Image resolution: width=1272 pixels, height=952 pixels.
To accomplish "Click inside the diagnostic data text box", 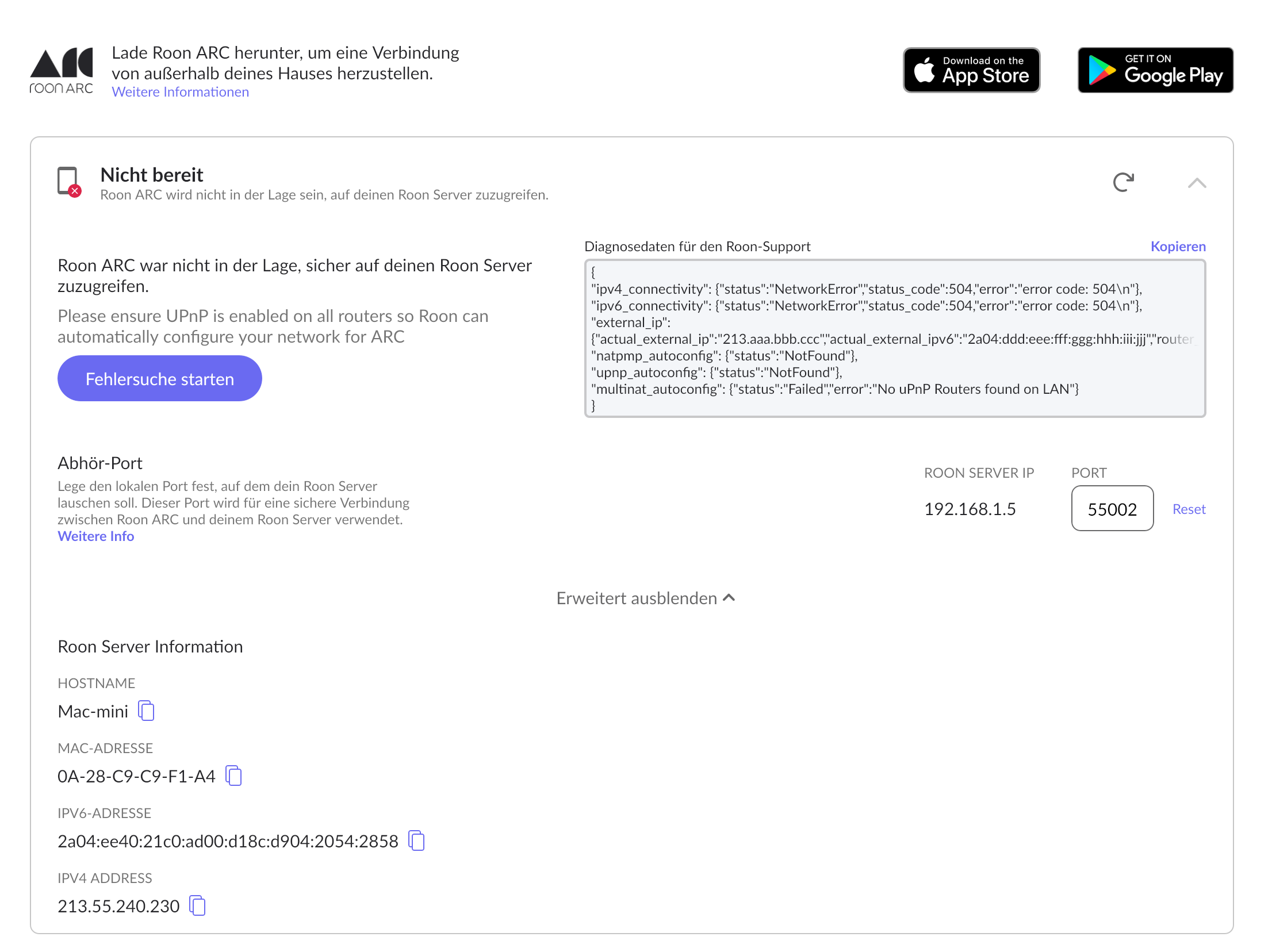I will point(895,338).
